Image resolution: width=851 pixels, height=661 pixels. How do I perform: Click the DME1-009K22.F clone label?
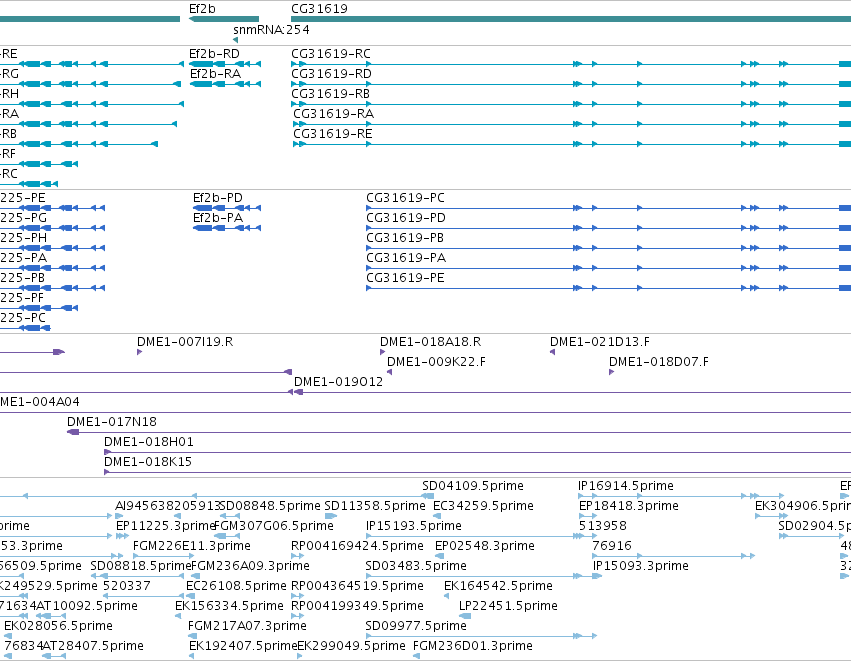(436, 362)
